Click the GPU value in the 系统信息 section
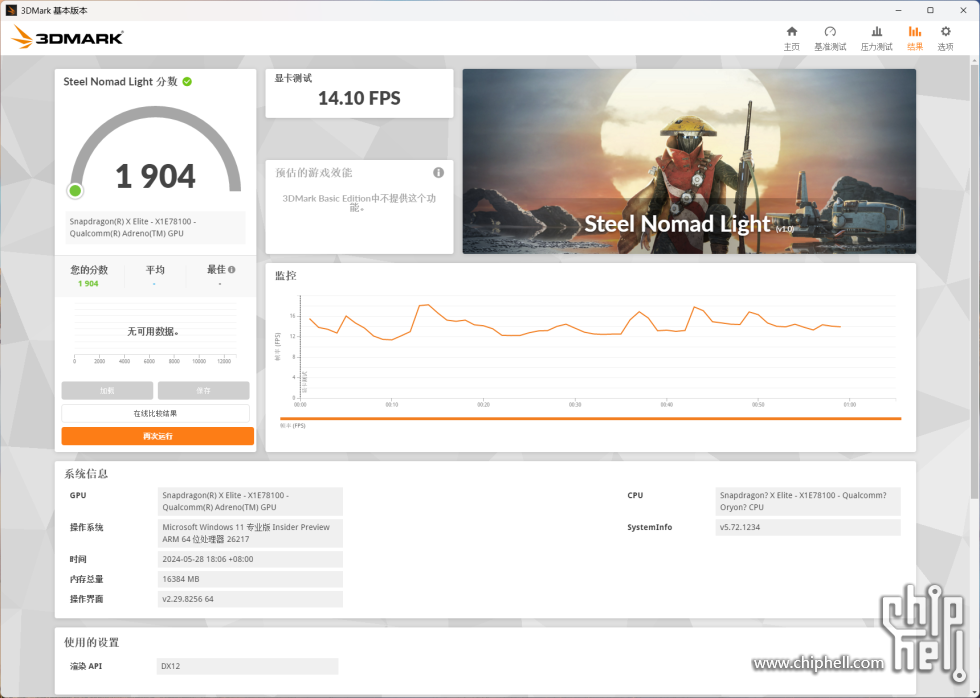 (x=250, y=501)
